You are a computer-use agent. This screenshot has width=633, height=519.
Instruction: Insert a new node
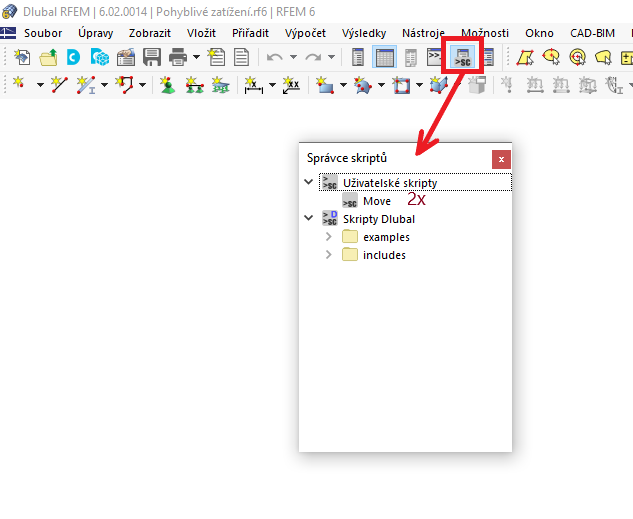click(19, 84)
